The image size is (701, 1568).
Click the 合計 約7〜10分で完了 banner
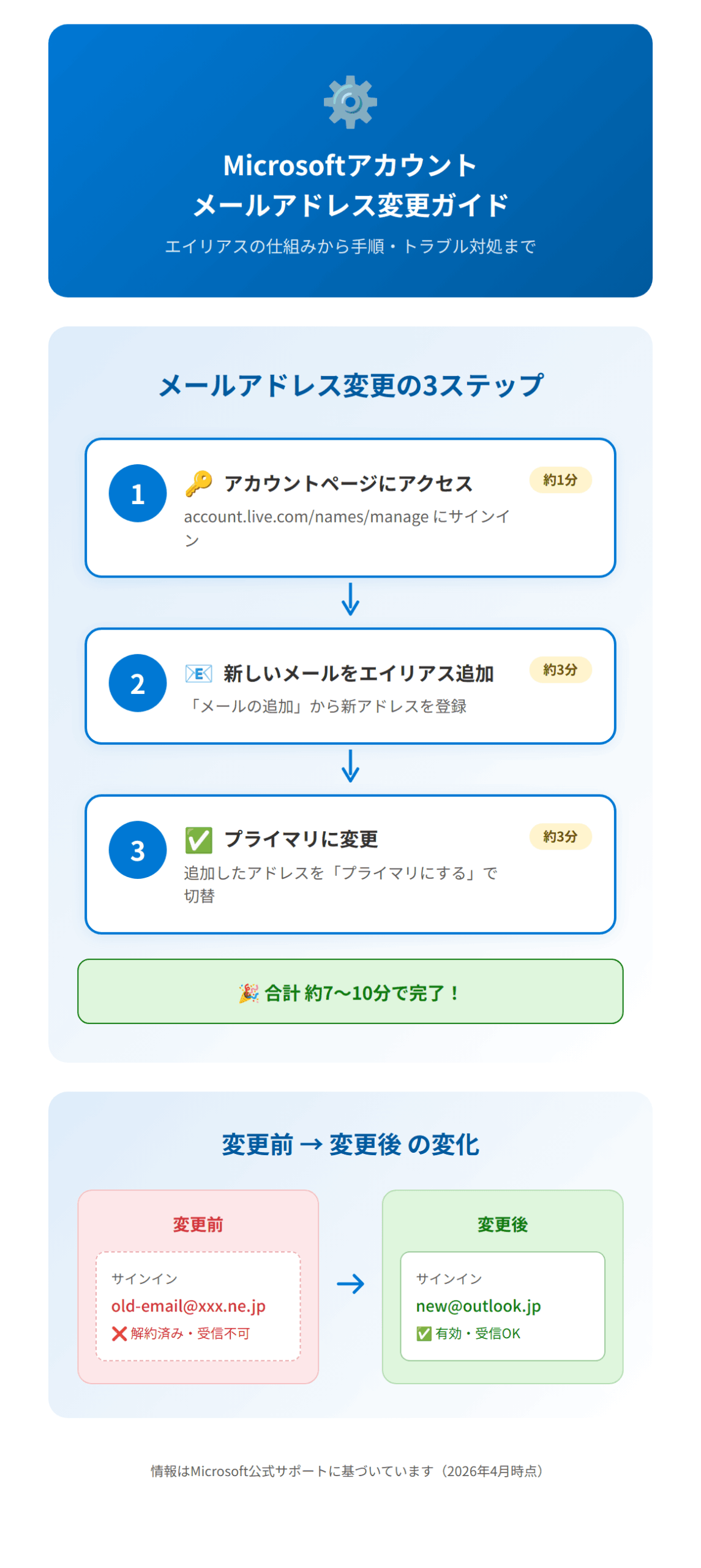pyautogui.click(x=350, y=990)
